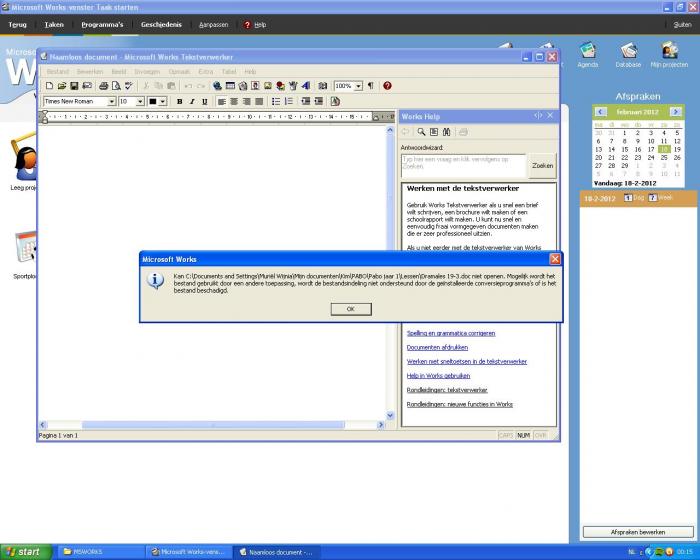This screenshot has width=700, height=560.
Task: Open 'Rondleidingen: nieuwe functies in Works' link
Action: pos(460,405)
